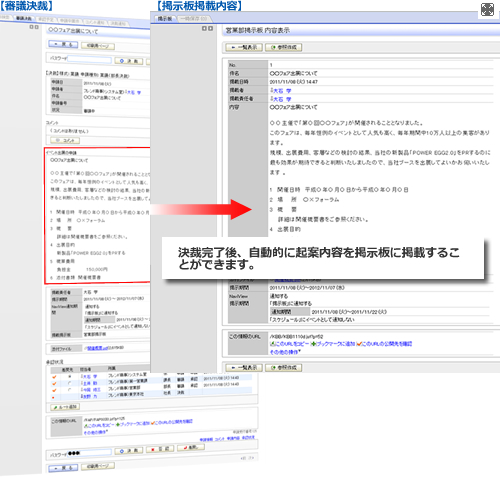Click the 差戻し button in the approval window
The width and height of the screenshot is (500, 477).
pyautogui.click(x=191, y=447)
